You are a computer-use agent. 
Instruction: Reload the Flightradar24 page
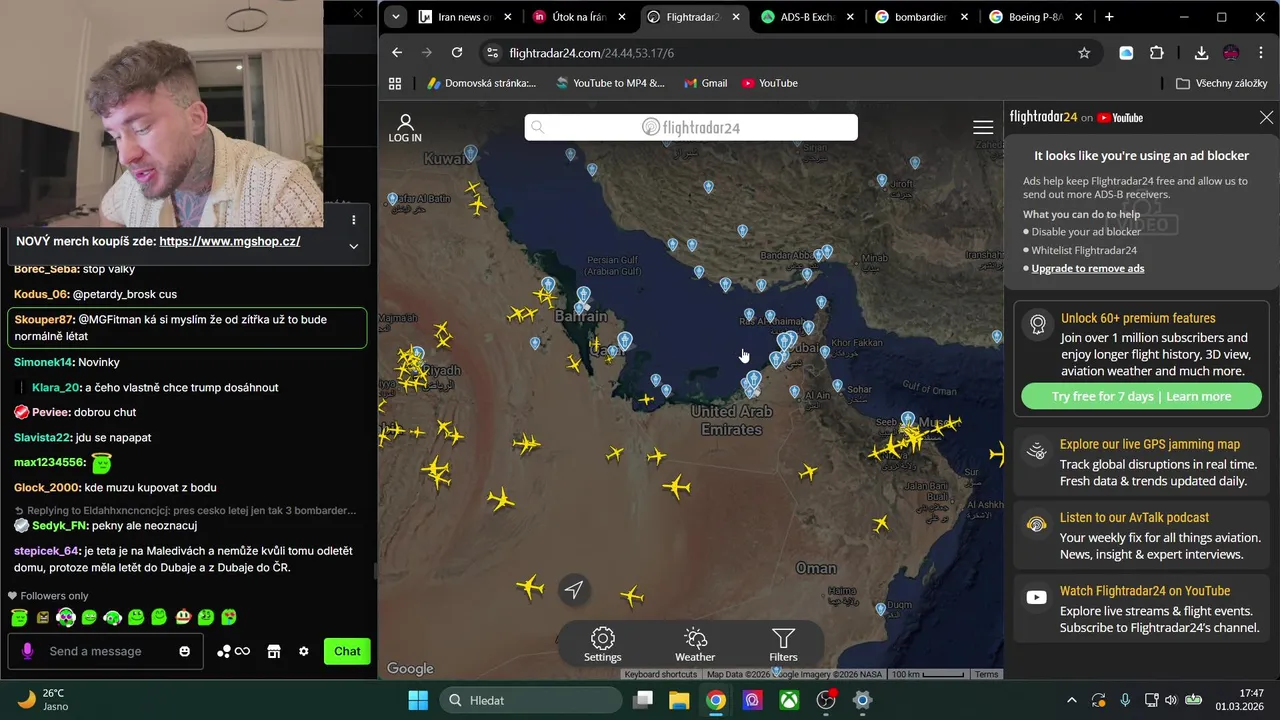pyautogui.click(x=457, y=53)
